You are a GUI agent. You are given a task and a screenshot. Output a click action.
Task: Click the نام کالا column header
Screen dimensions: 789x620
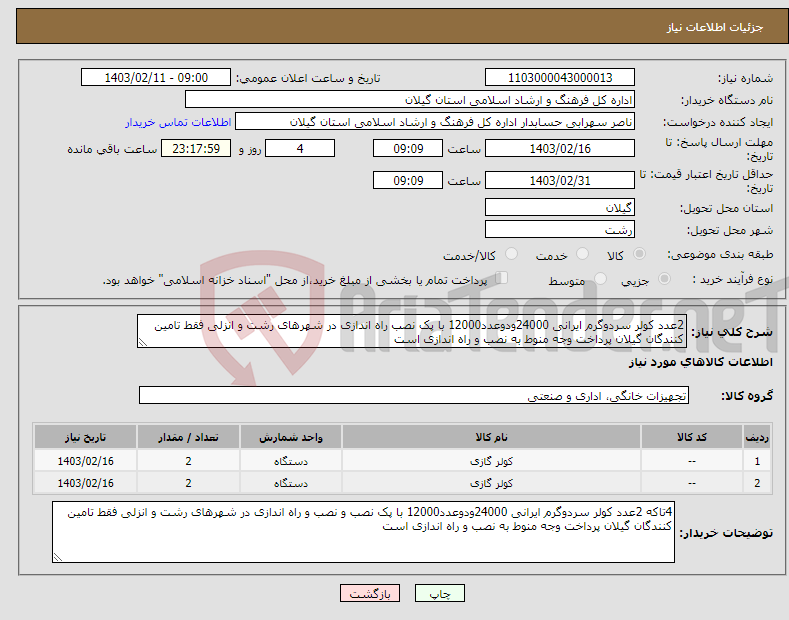(x=491, y=437)
